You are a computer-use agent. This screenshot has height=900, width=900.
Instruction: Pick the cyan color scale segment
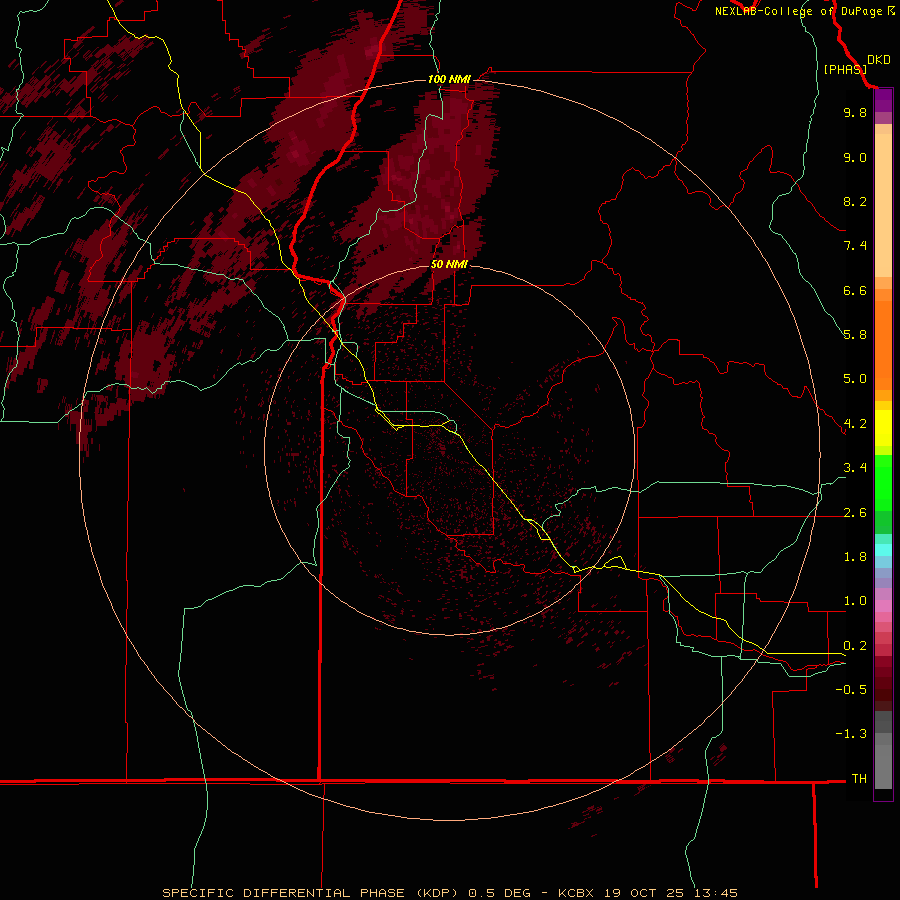(883, 550)
